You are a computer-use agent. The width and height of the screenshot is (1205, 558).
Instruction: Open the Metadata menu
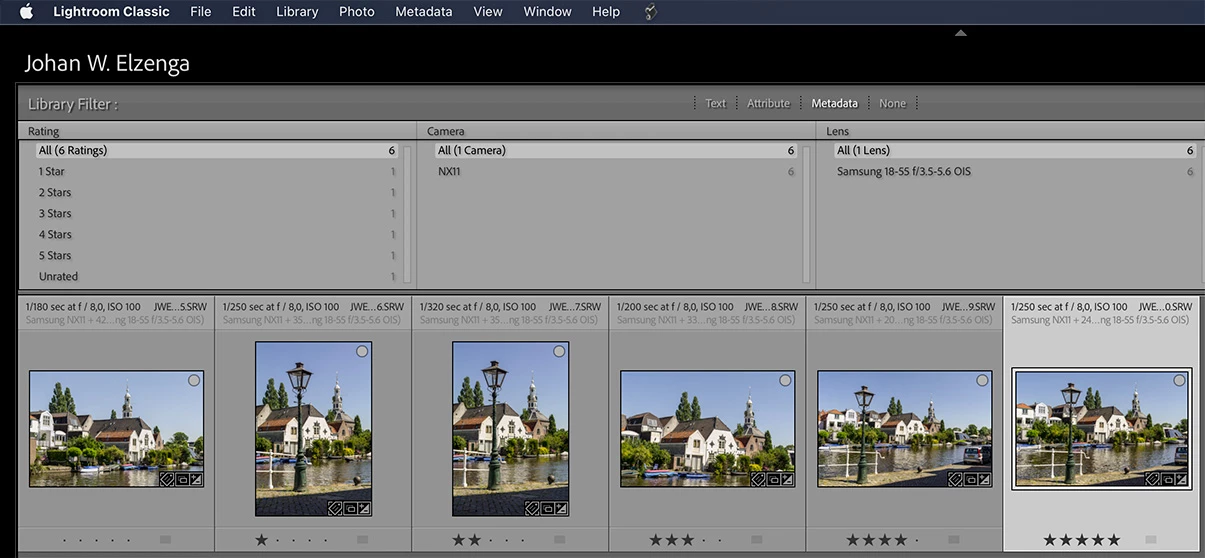[x=424, y=12]
